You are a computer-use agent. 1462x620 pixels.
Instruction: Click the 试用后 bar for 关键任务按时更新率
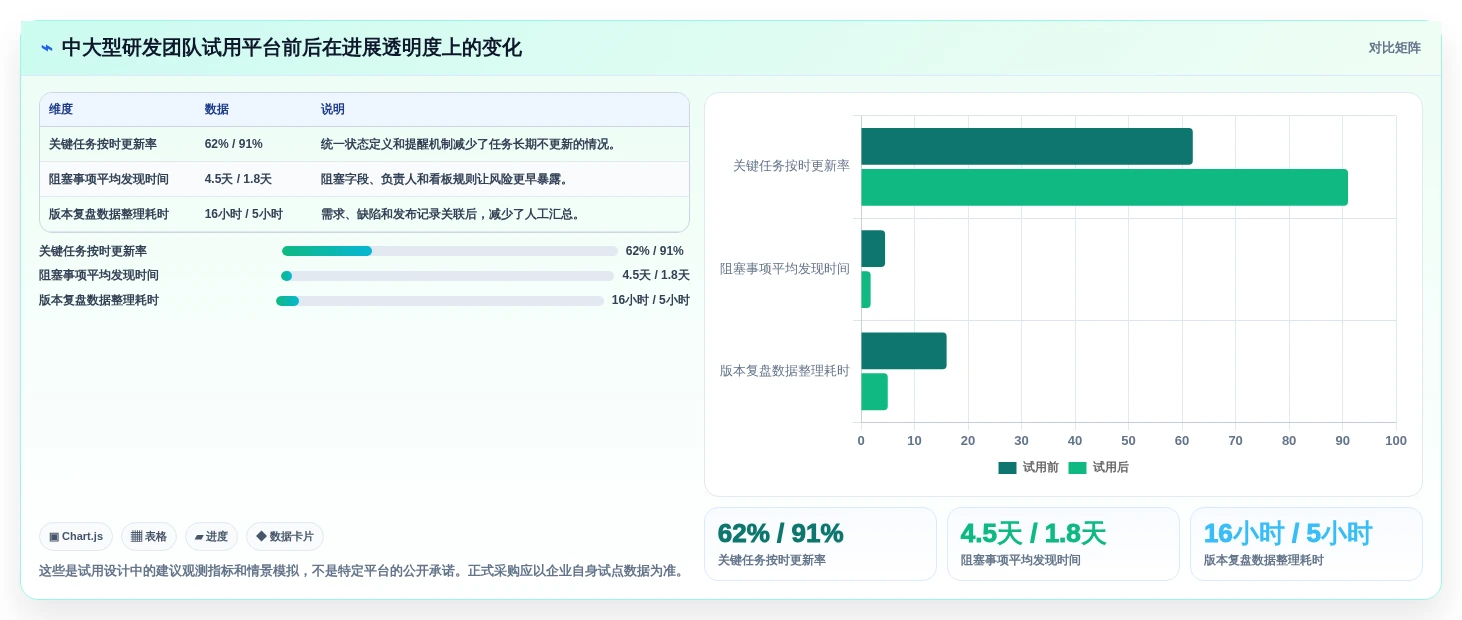click(x=1104, y=187)
